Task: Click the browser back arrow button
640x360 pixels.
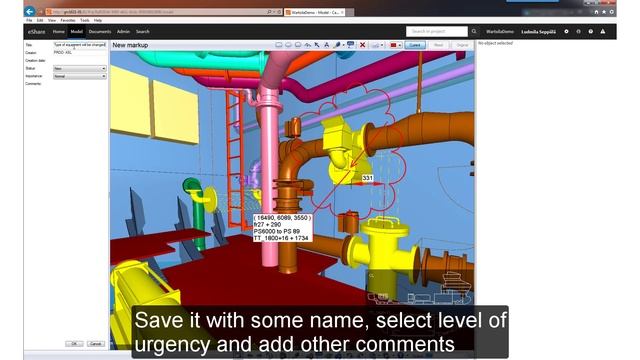Action: click(x=29, y=11)
